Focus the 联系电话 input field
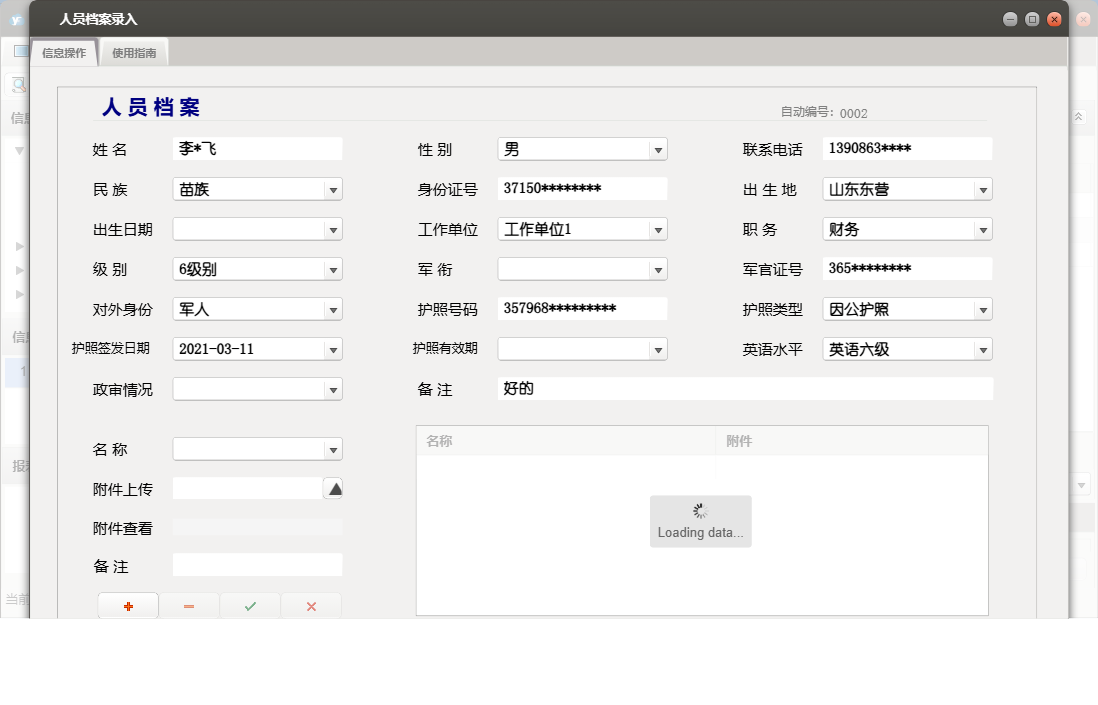 click(907, 149)
